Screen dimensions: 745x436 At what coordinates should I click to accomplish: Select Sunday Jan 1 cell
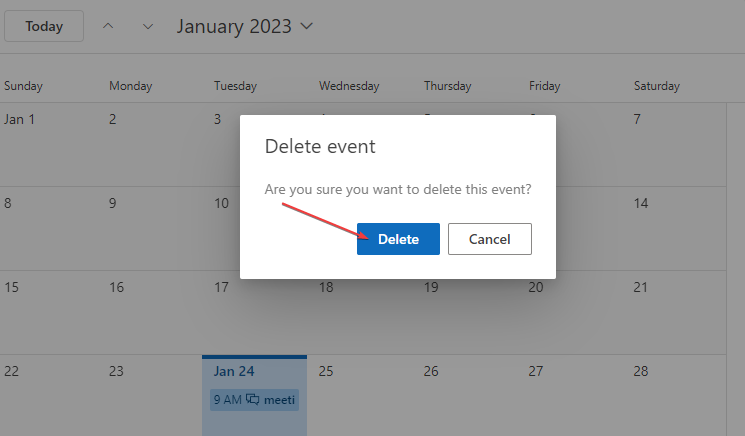click(x=20, y=120)
